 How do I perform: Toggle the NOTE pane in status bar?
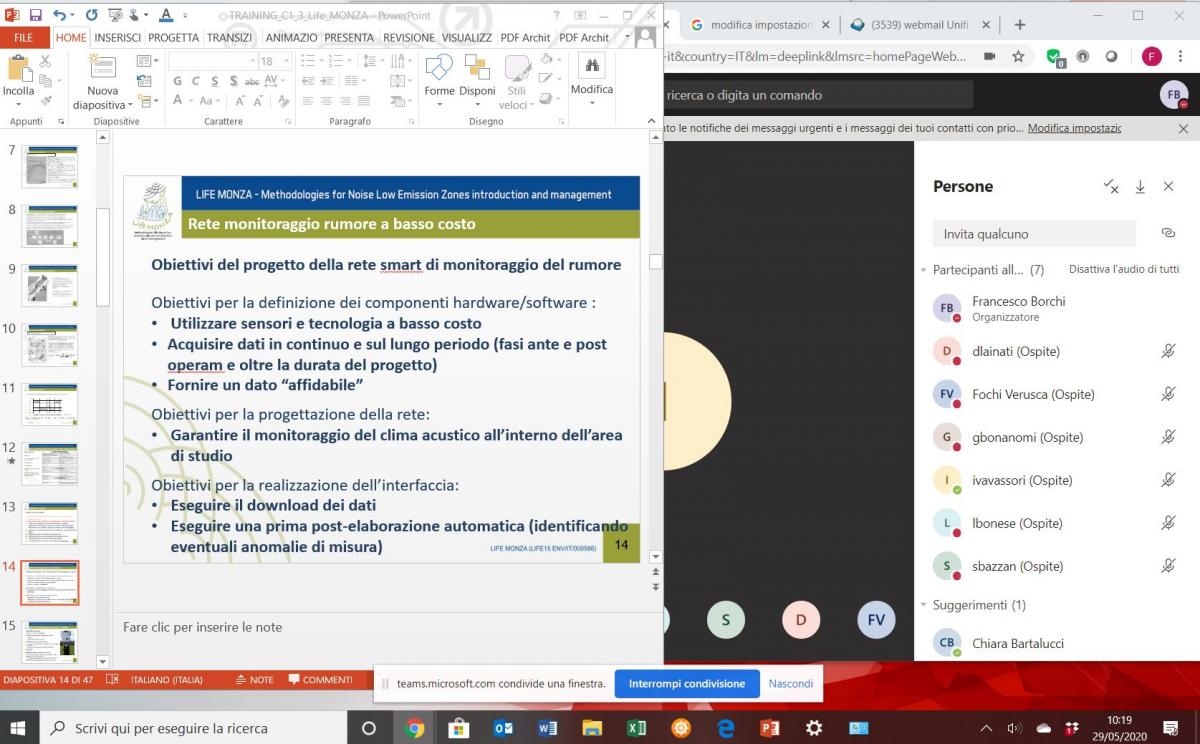(254, 680)
